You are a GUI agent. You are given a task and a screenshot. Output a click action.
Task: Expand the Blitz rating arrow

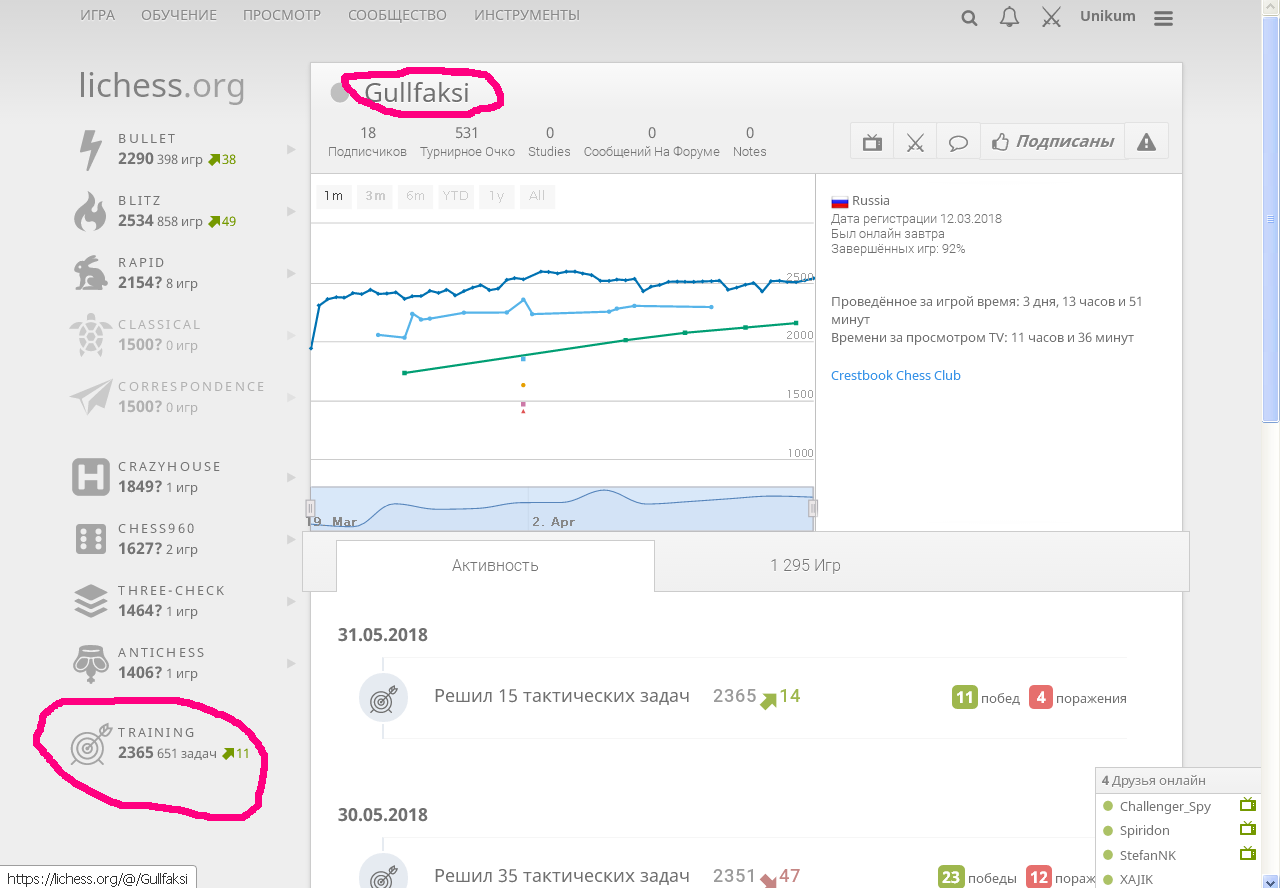[x=291, y=212]
